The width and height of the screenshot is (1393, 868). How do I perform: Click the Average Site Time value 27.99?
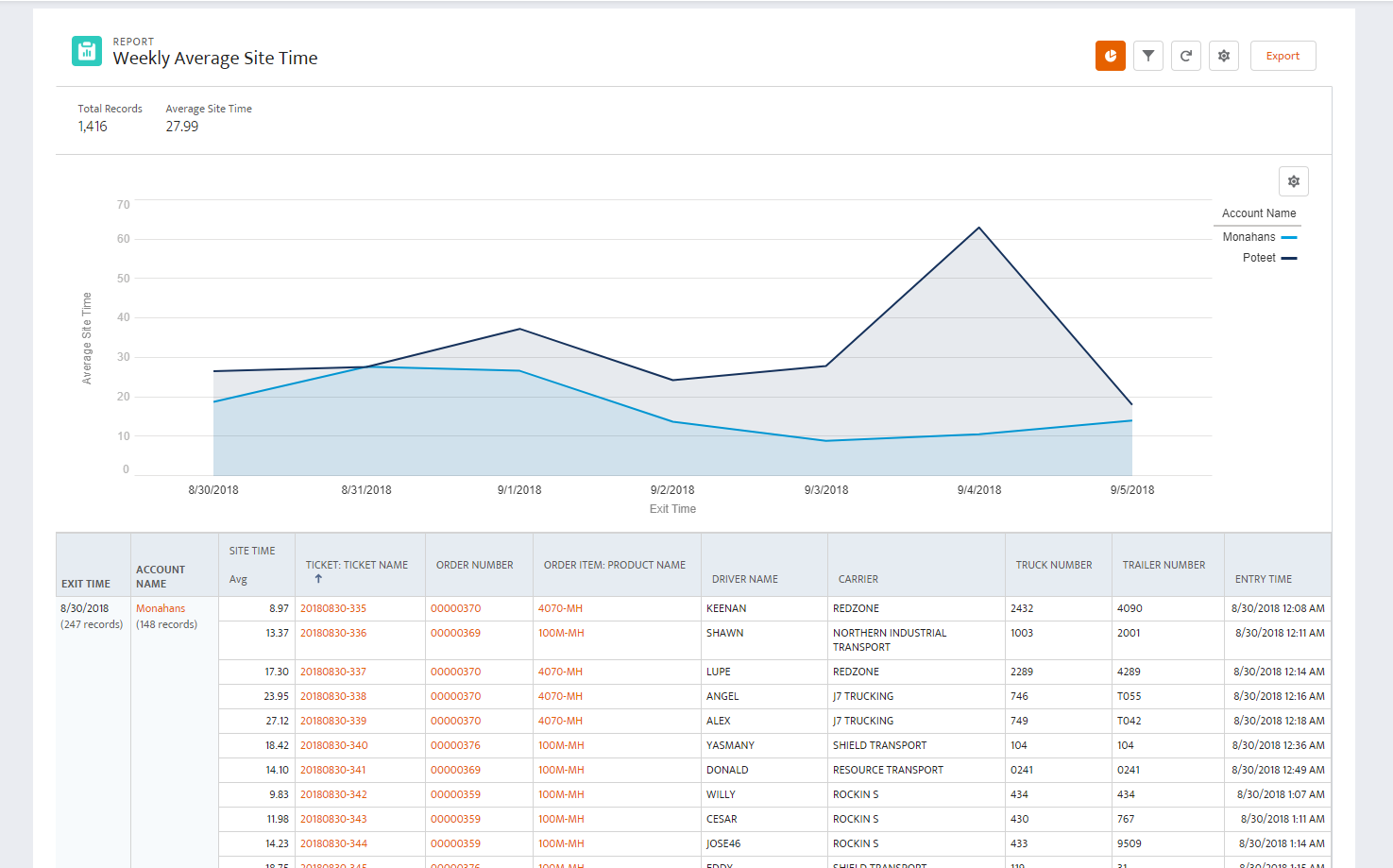pyautogui.click(x=182, y=127)
